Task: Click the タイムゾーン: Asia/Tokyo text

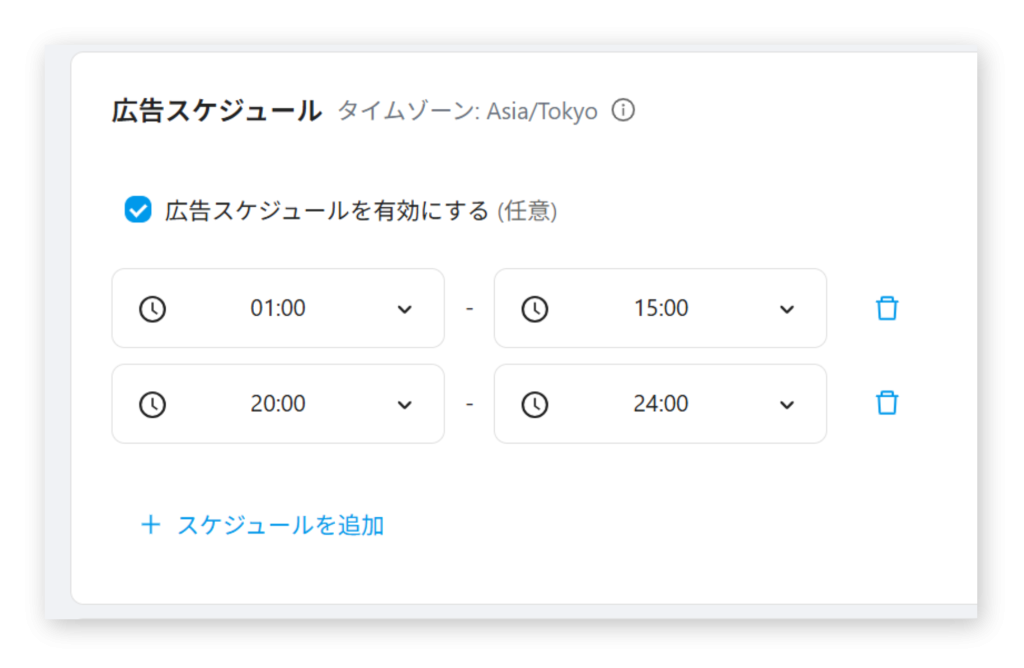Action: tap(467, 111)
